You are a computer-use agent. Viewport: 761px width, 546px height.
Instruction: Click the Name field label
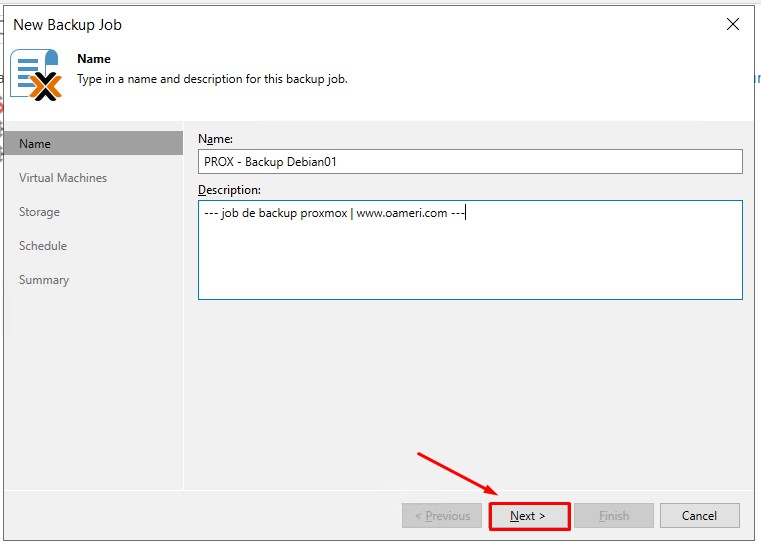(x=215, y=139)
